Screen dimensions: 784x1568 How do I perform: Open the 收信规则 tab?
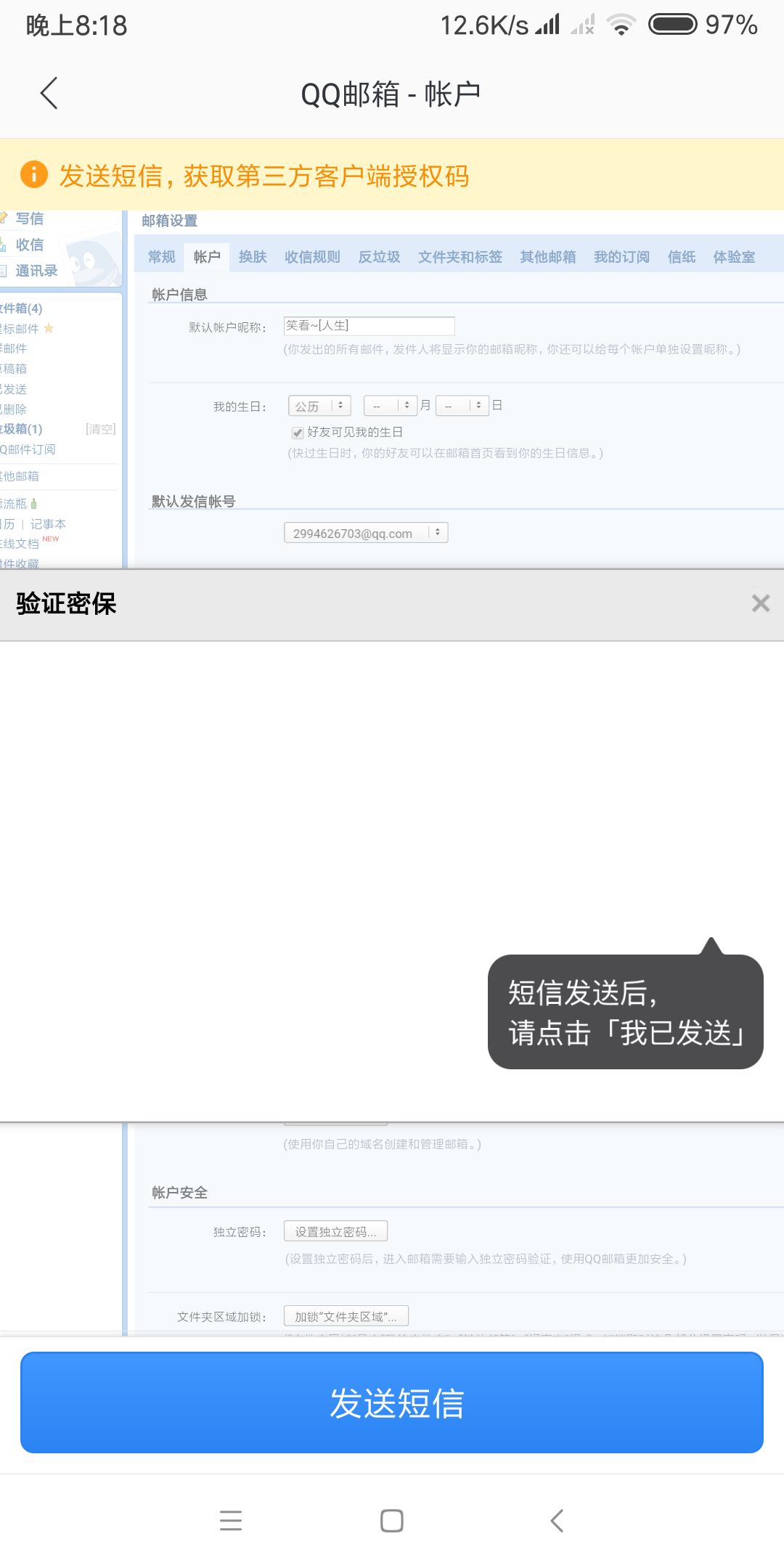[312, 257]
